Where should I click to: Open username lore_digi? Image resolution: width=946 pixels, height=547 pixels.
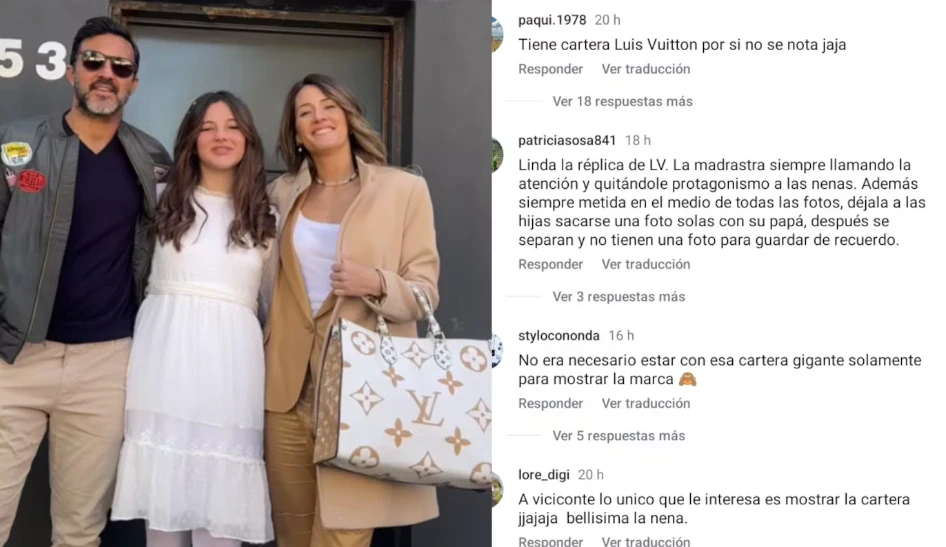point(544,475)
